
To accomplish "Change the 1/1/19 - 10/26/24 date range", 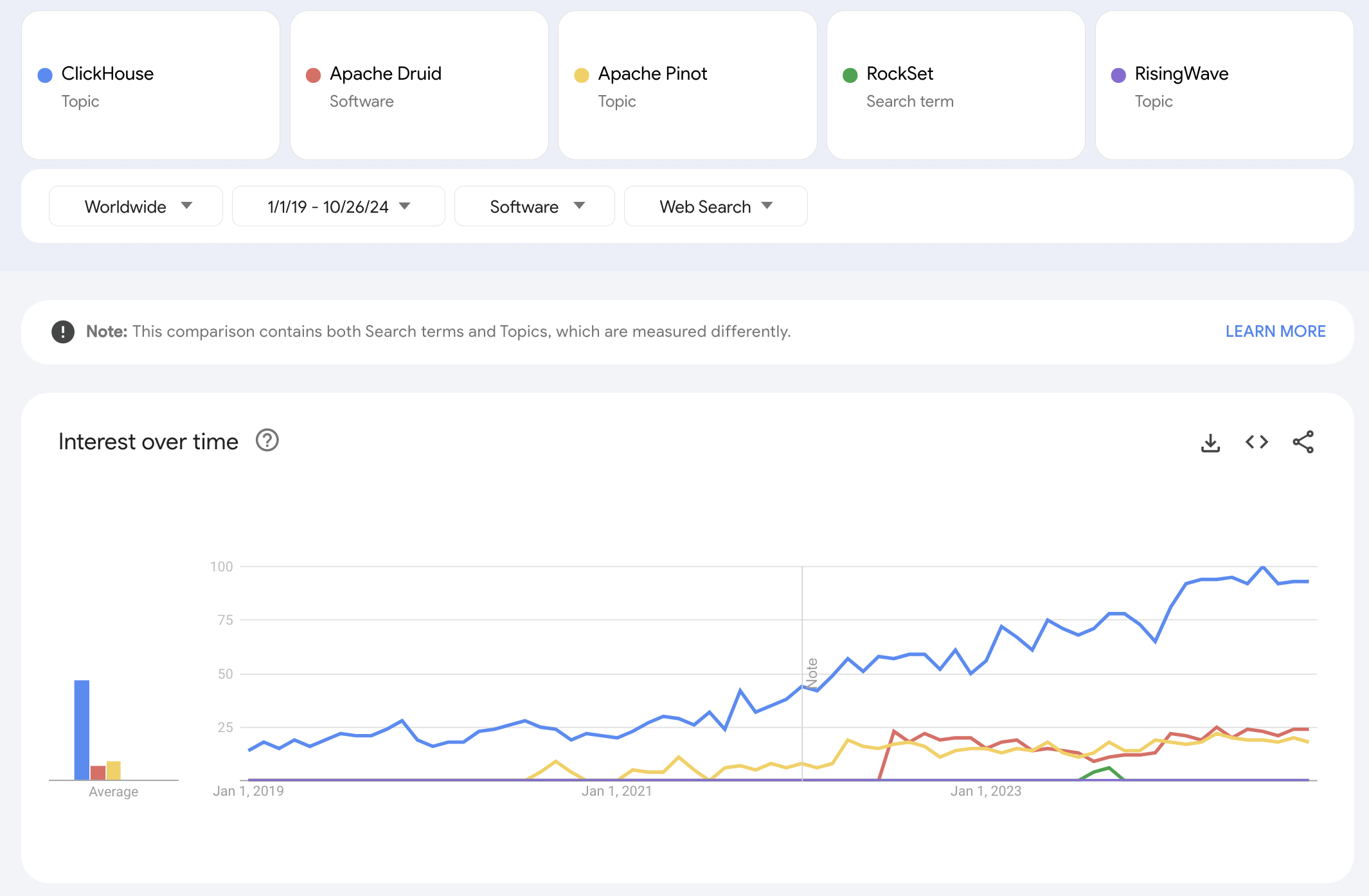I will tap(338, 206).
